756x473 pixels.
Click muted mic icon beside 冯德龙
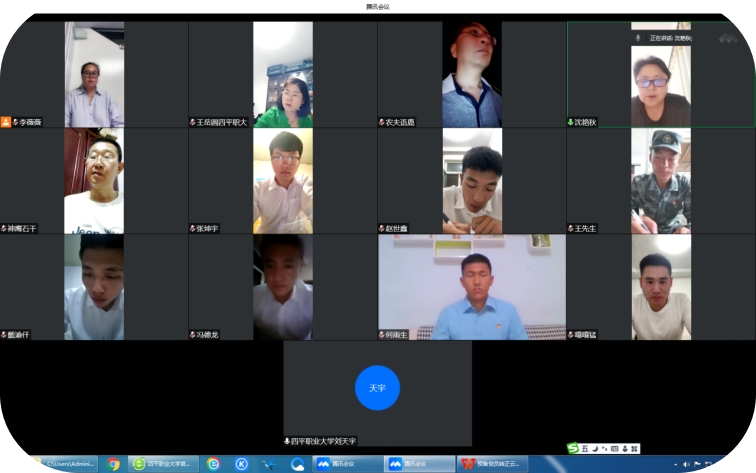coord(193,335)
